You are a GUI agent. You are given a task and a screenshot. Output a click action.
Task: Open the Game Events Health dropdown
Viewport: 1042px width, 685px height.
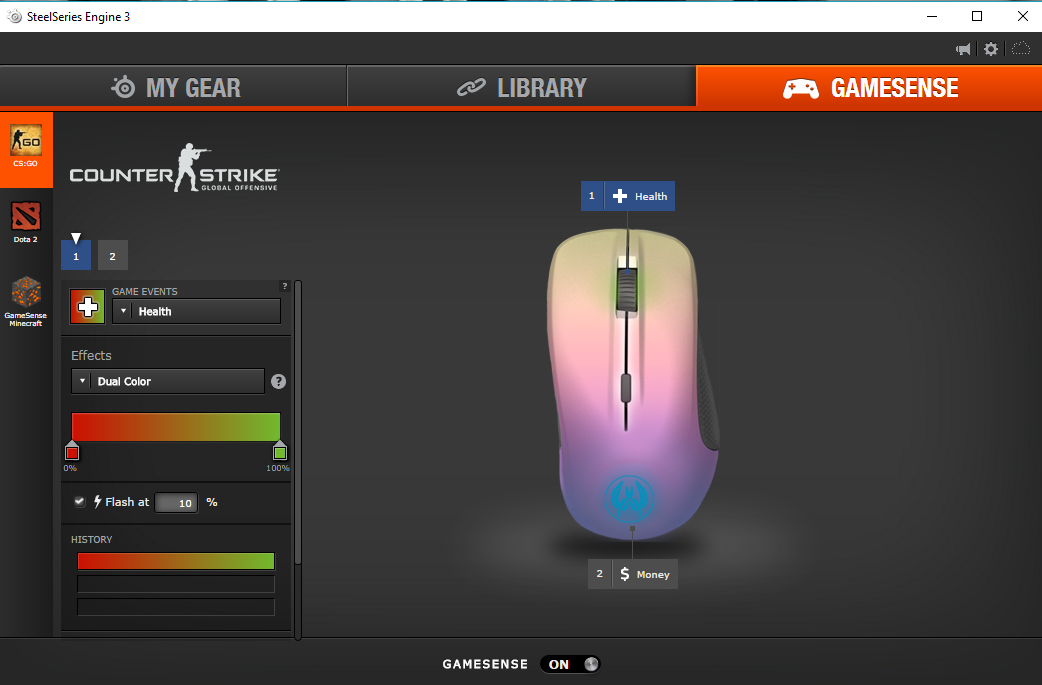coord(196,311)
